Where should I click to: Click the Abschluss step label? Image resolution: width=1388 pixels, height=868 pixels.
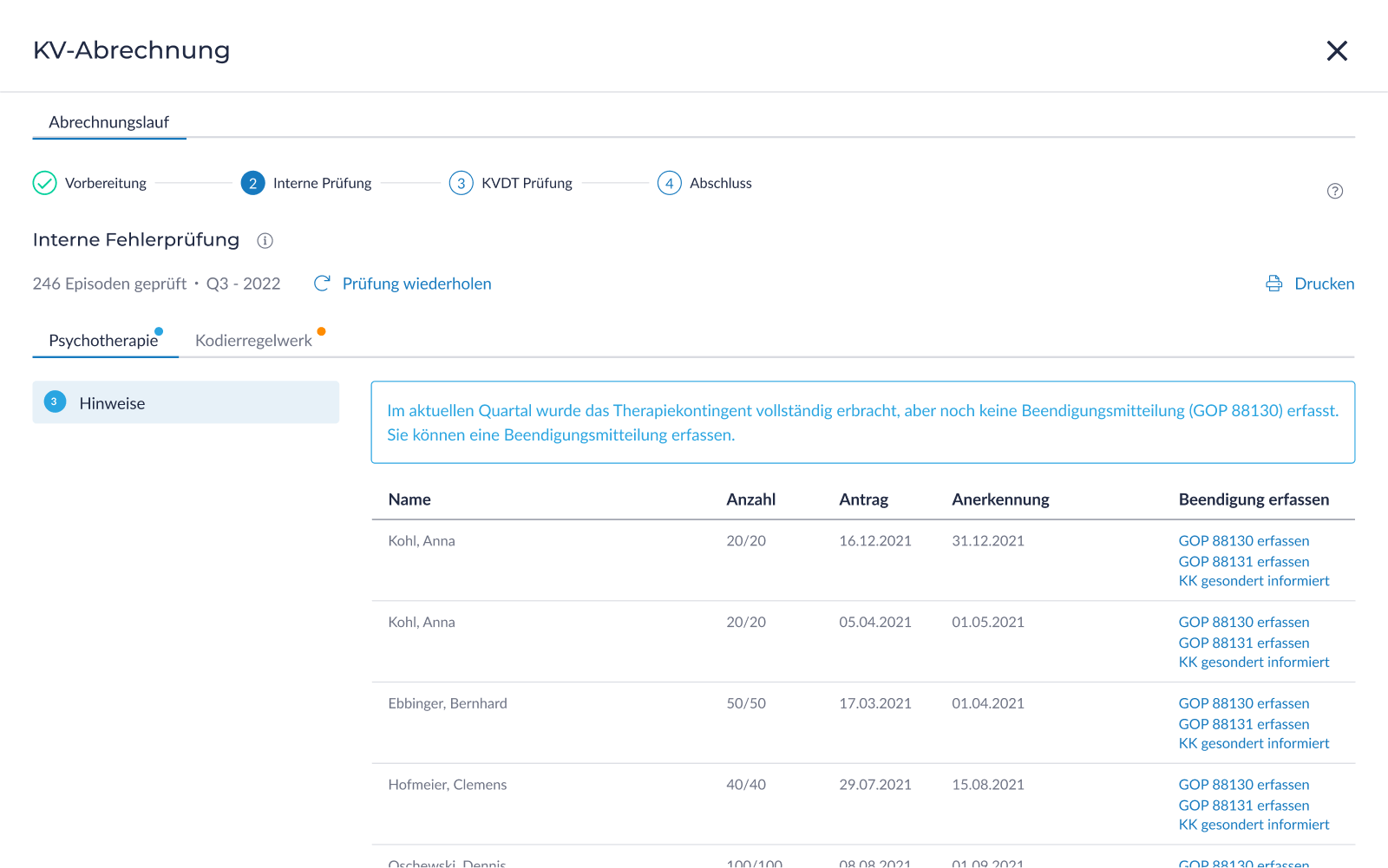click(x=721, y=183)
